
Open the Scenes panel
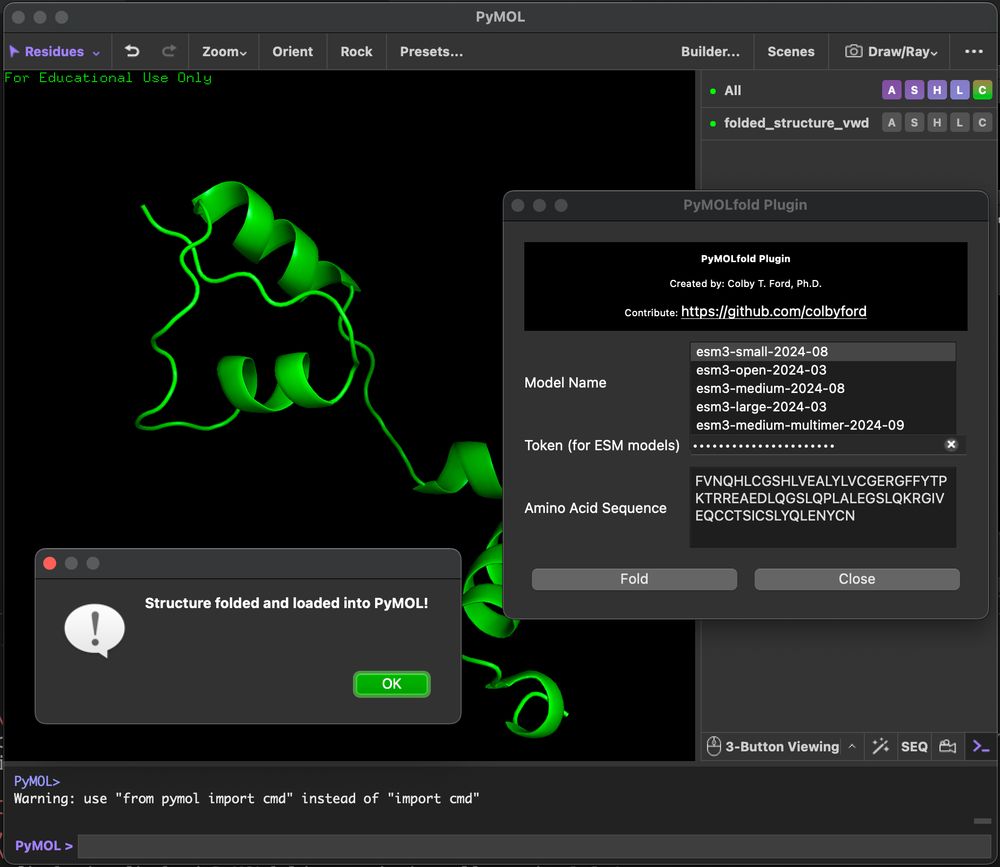(x=791, y=52)
